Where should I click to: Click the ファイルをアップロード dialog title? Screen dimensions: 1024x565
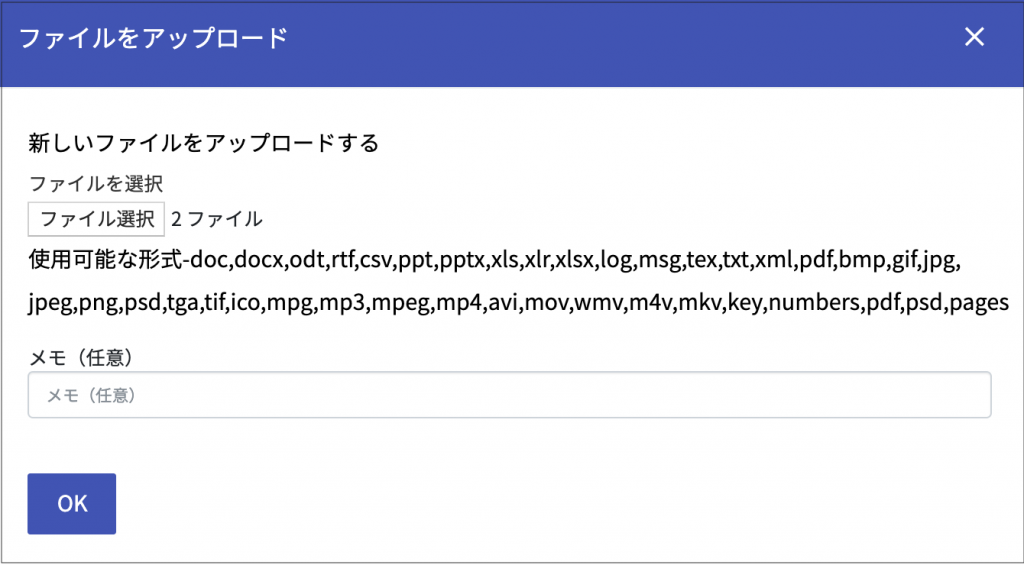coord(154,38)
